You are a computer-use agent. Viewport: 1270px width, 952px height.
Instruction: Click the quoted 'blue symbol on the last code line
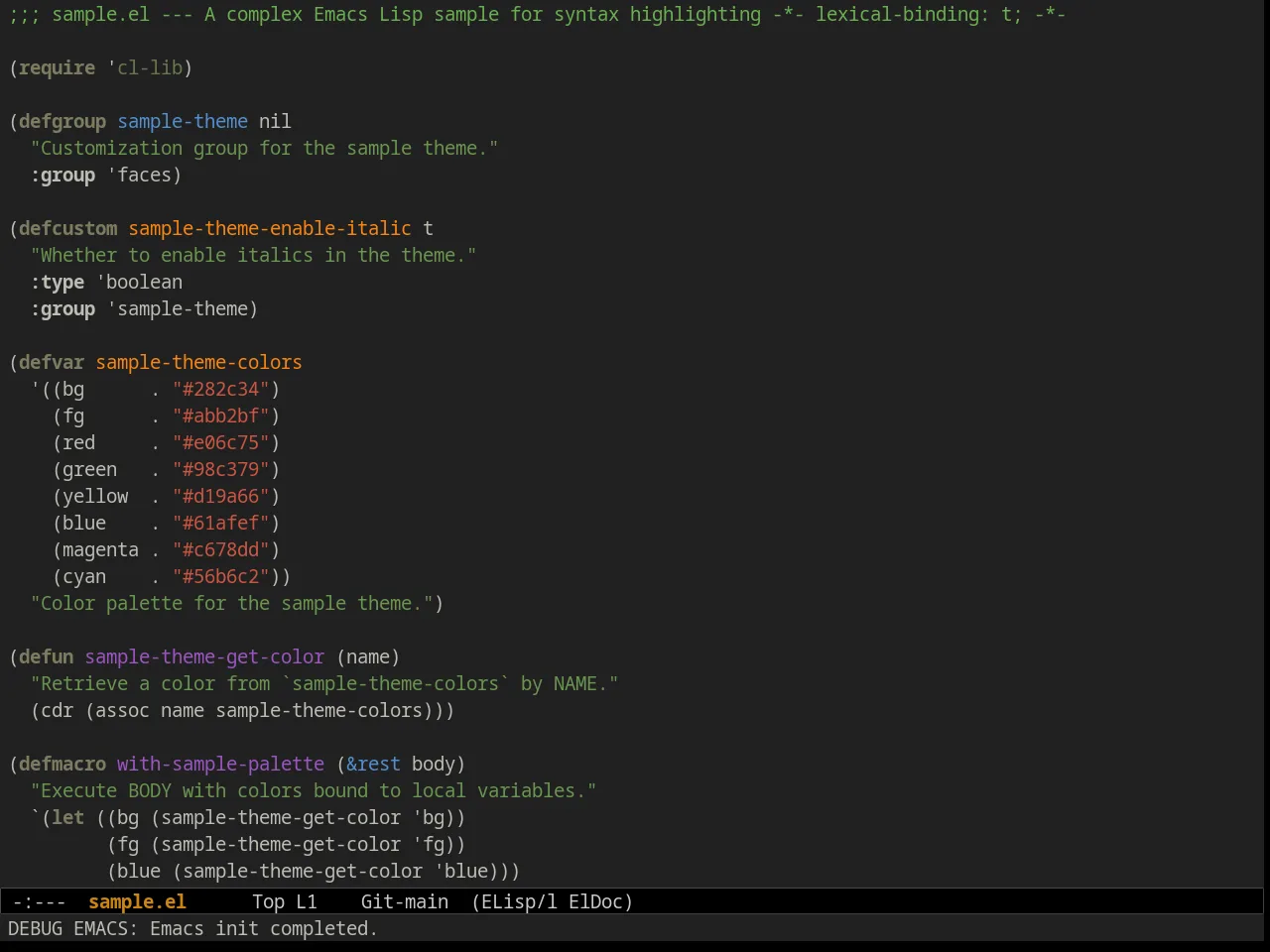coord(460,871)
